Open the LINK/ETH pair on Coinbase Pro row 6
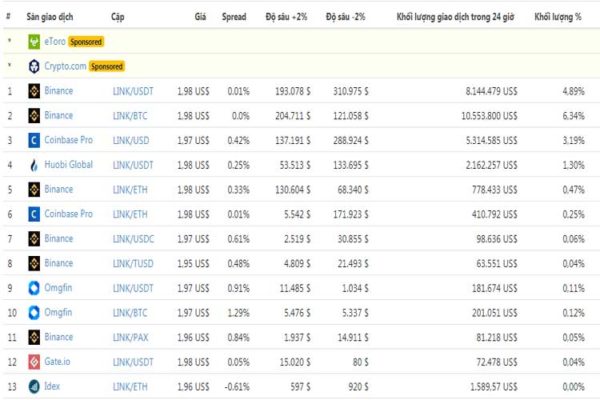The width and height of the screenshot is (600, 400). pos(130,214)
